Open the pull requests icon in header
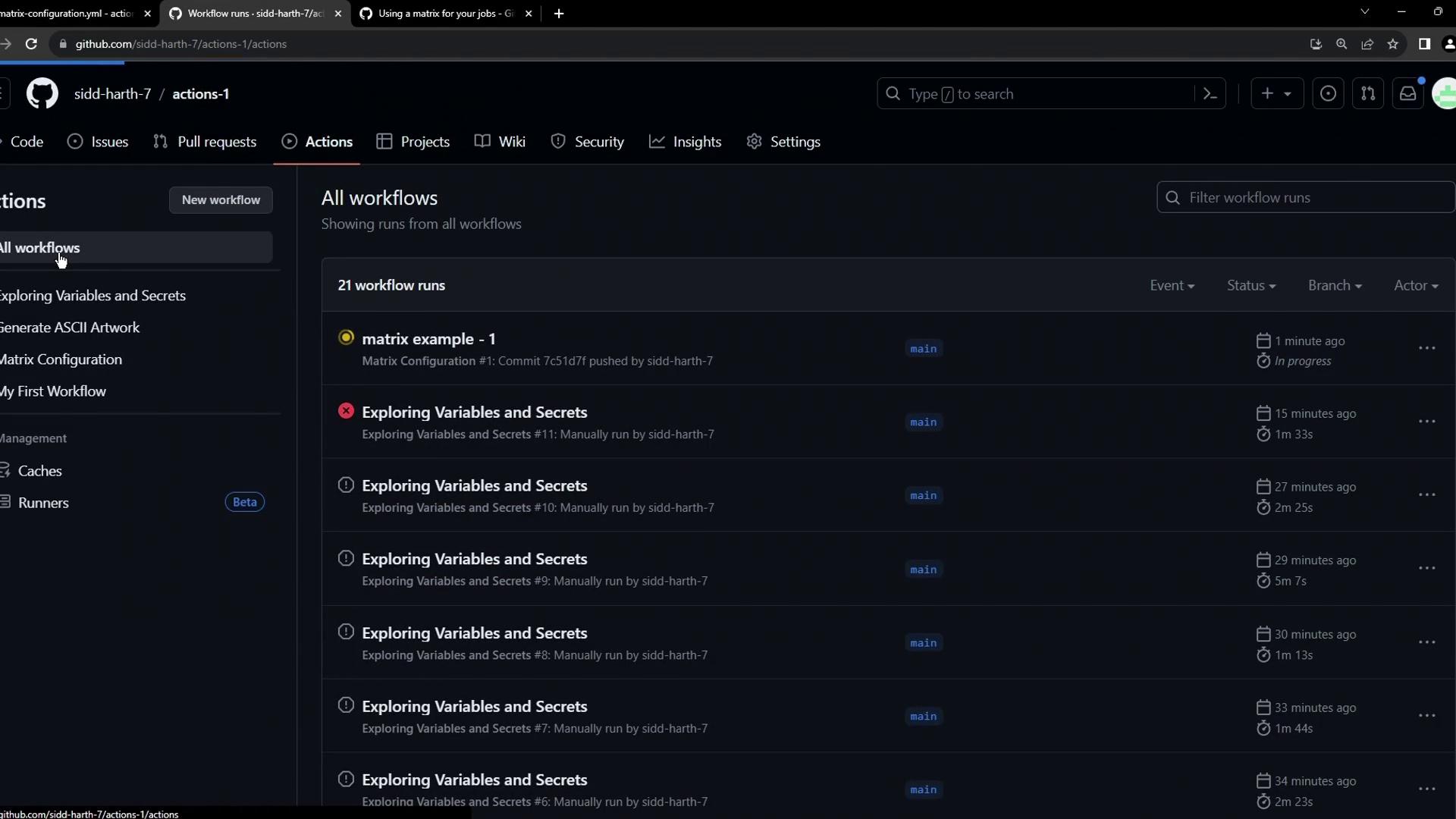Image resolution: width=1456 pixels, height=819 pixels. 1368,94
